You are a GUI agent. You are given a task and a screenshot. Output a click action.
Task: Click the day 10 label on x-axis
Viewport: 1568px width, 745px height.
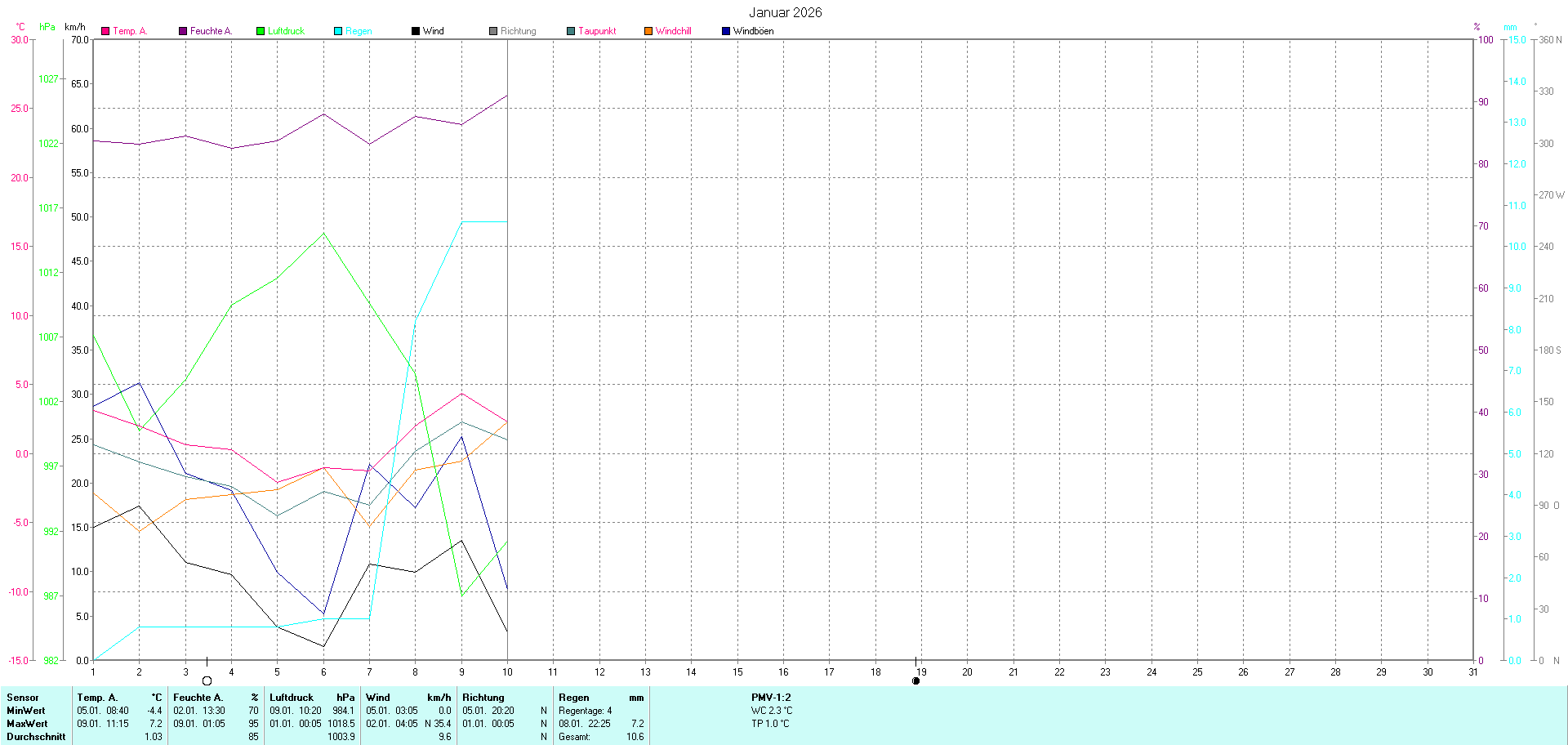point(507,672)
